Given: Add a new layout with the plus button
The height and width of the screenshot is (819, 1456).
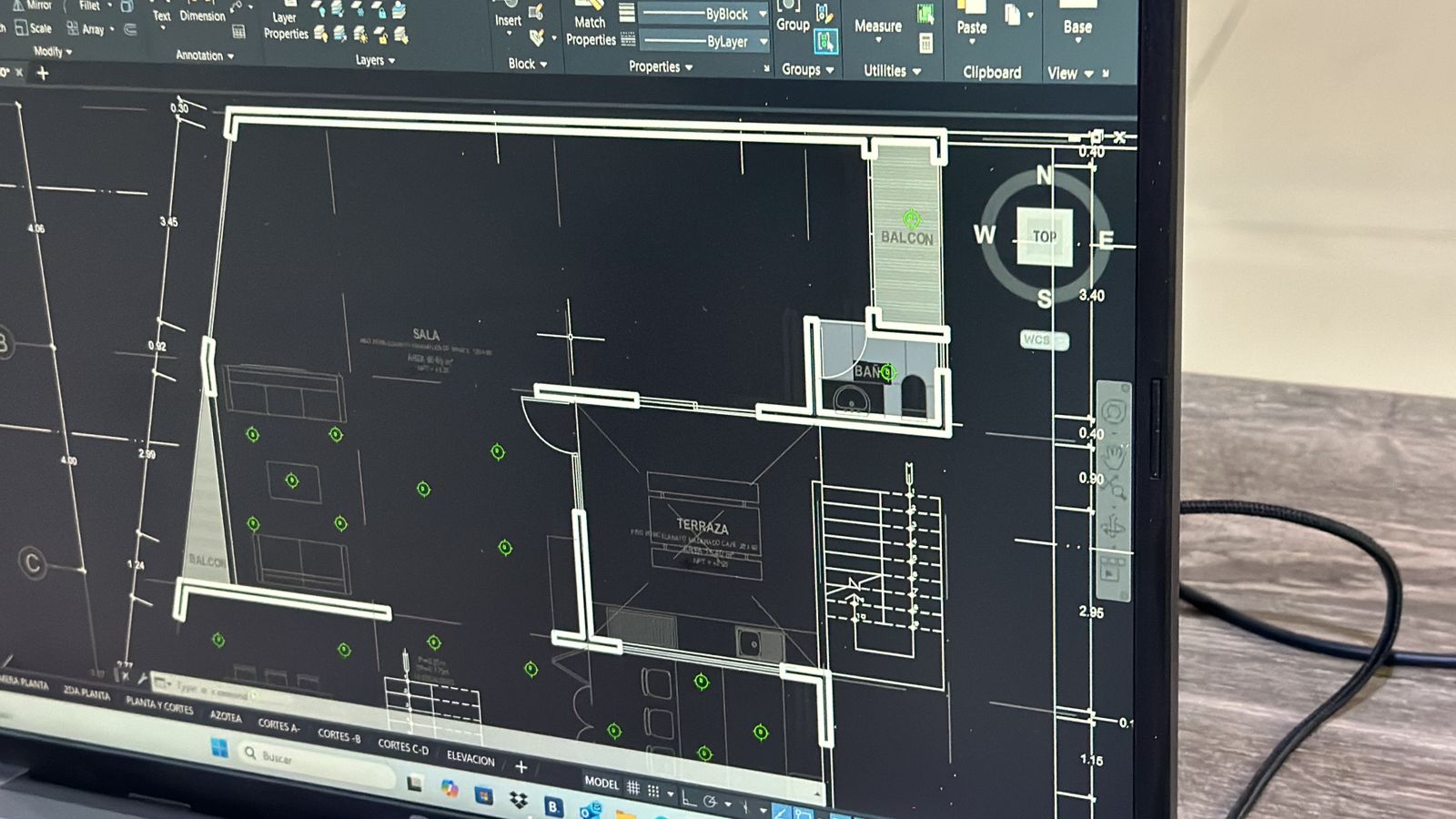Looking at the screenshot, I should tap(521, 767).
